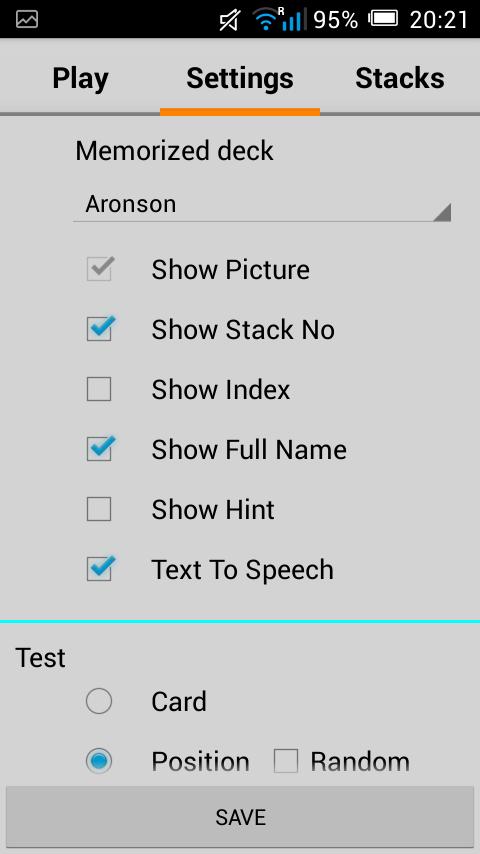480x854 pixels.
Task: Select the Position radio button
Action: coord(99,761)
